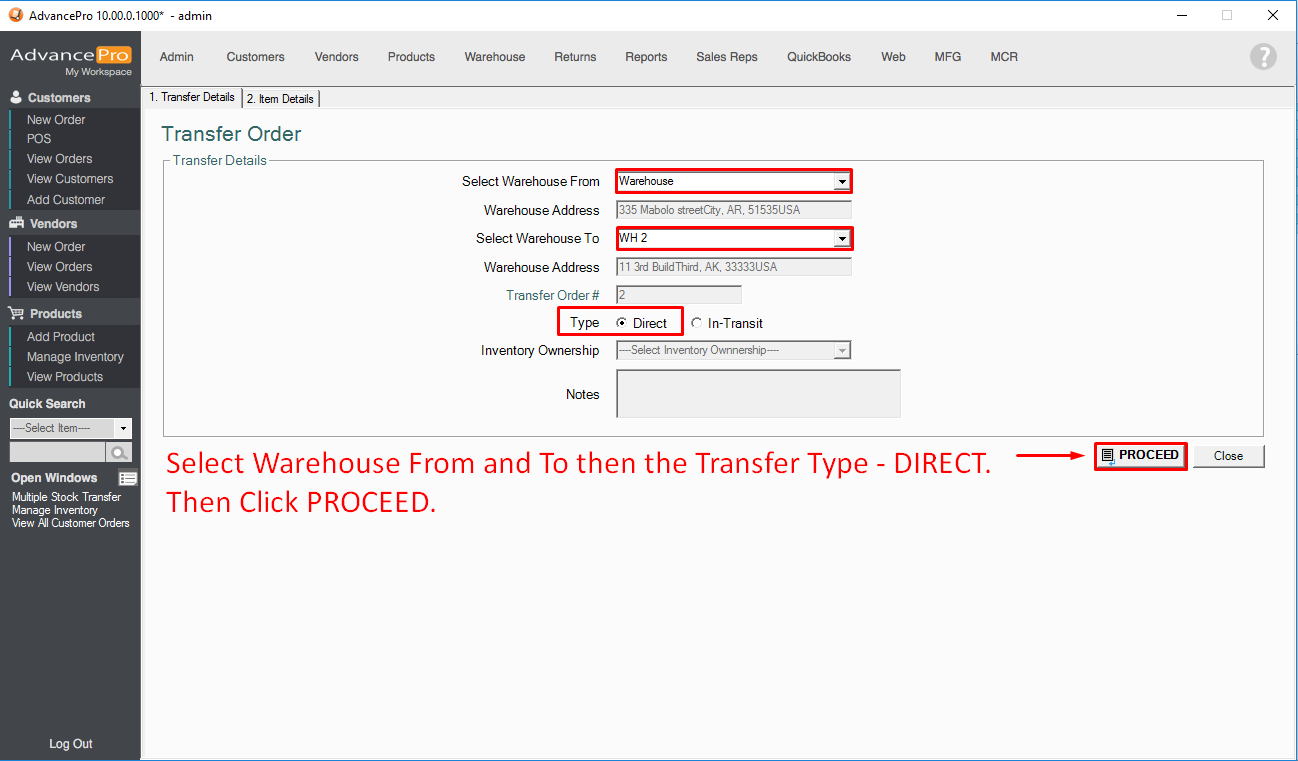Open the help question mark icon
Image resolution: width=1298 pixels, height=761 pixels.
[1263, 57]
